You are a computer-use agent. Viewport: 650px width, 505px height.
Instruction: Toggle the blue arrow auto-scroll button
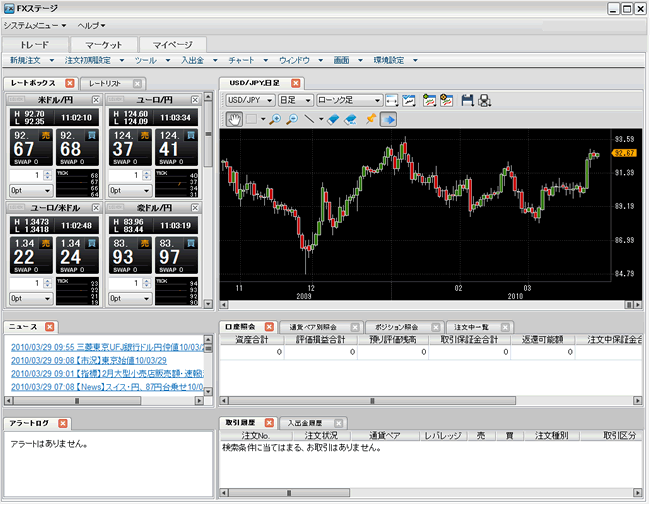pyautogui.click(x=388, y=119)
